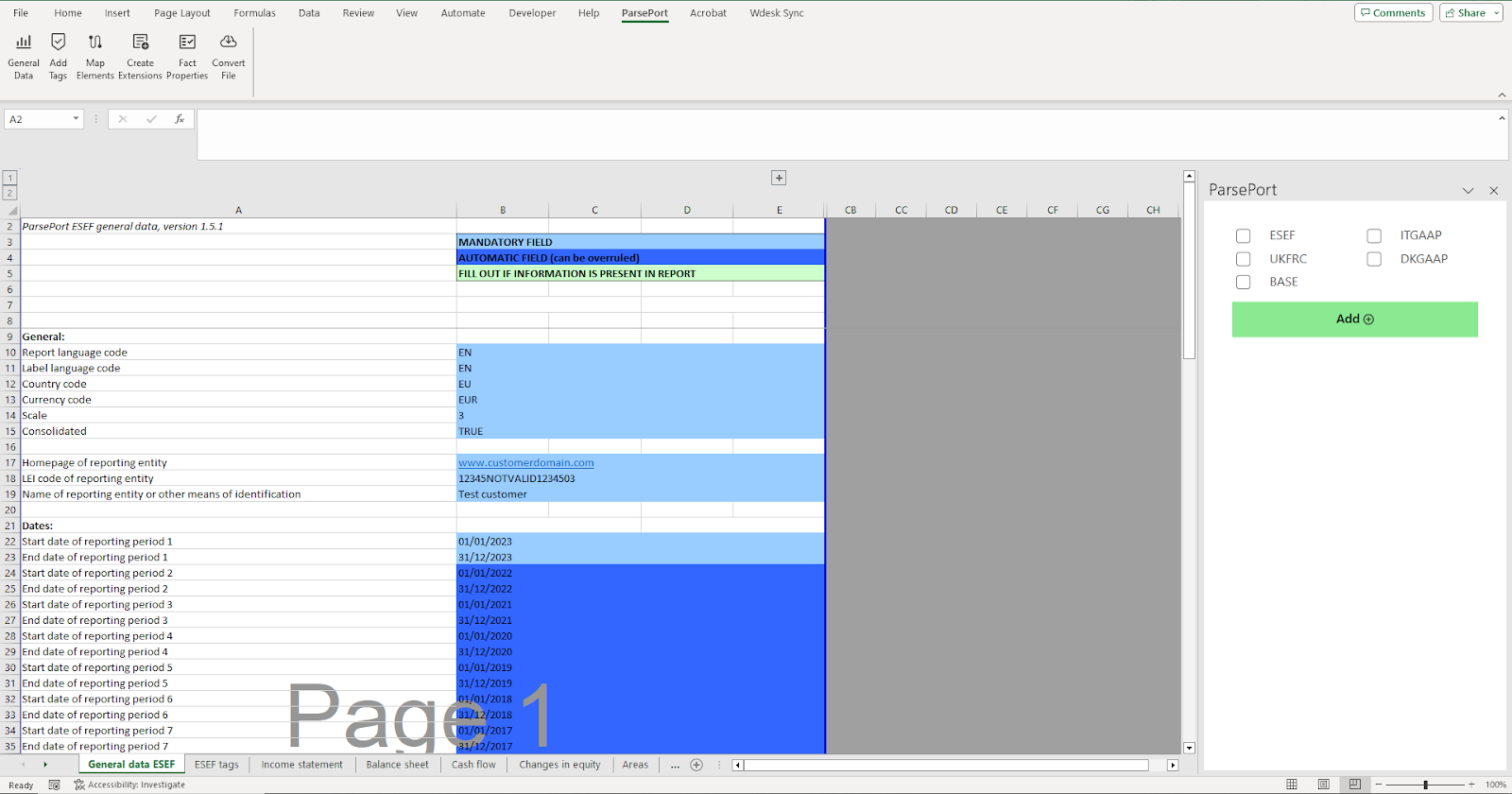The width and height of the screenshot is (1512, 794).
Task: Enable the ESEF checkbox
Action: point(1244,236)
